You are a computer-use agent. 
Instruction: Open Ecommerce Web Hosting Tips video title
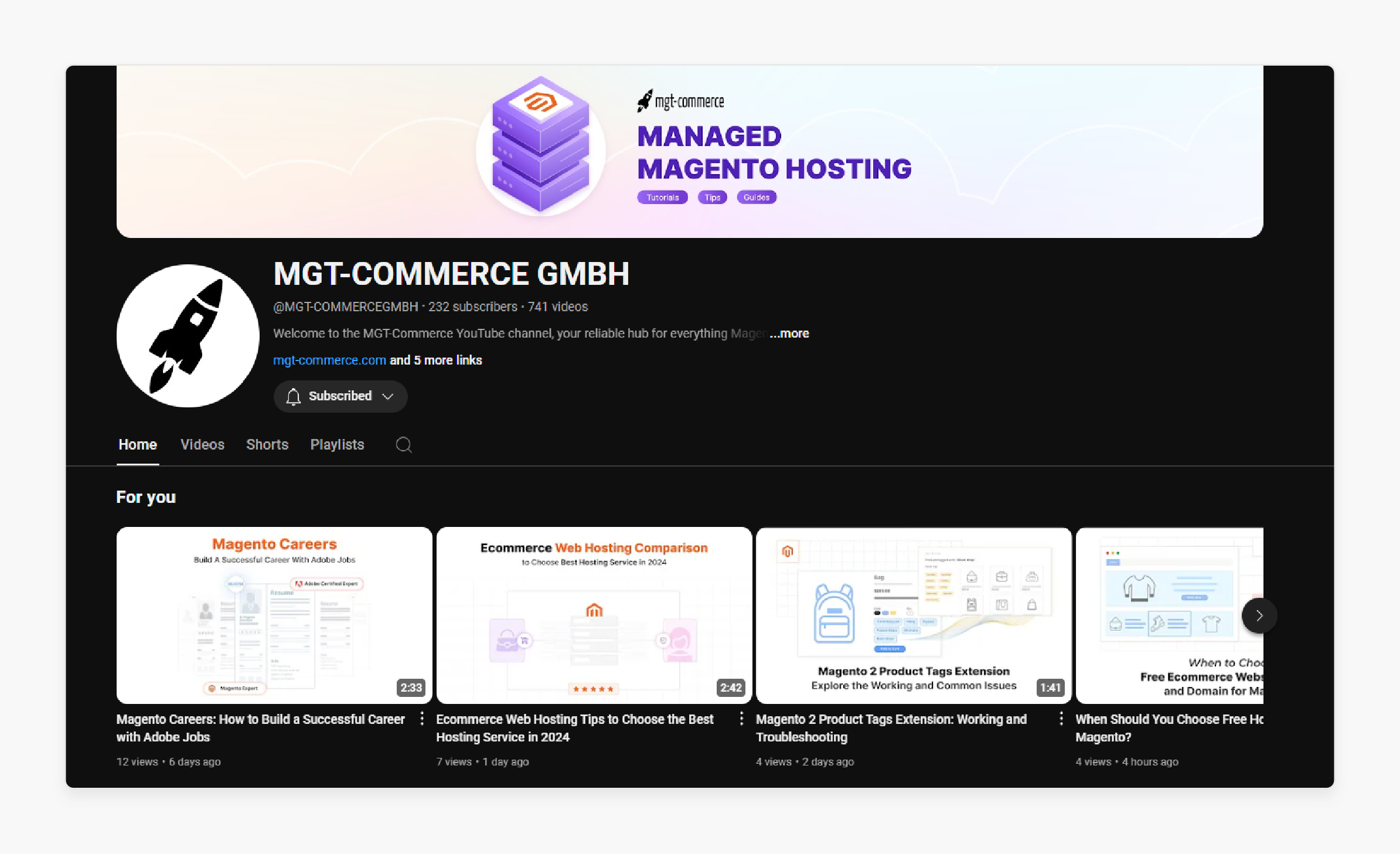pyautogui.click(x=575, y=728)
